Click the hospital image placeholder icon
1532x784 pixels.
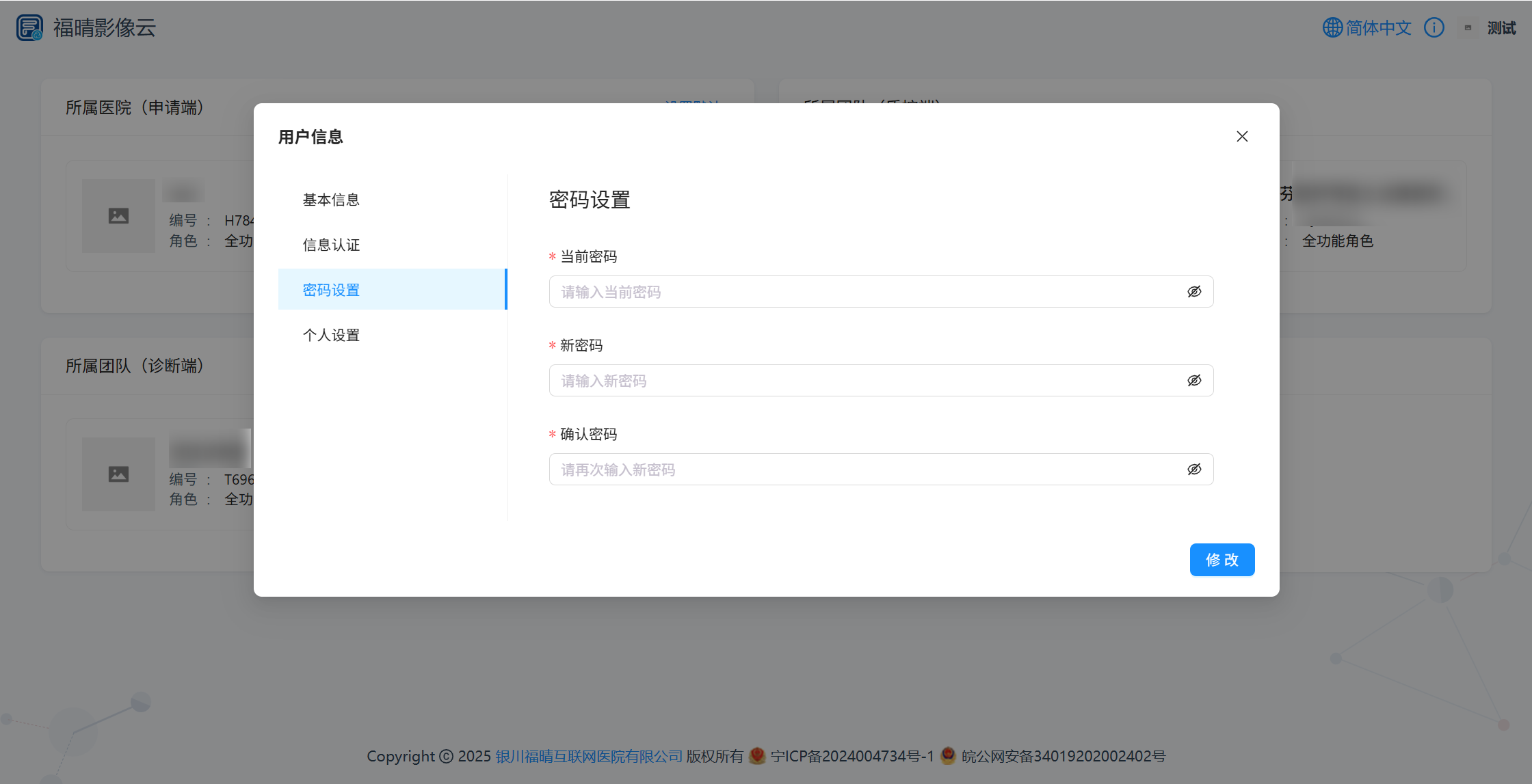click(x=118, y=216)
